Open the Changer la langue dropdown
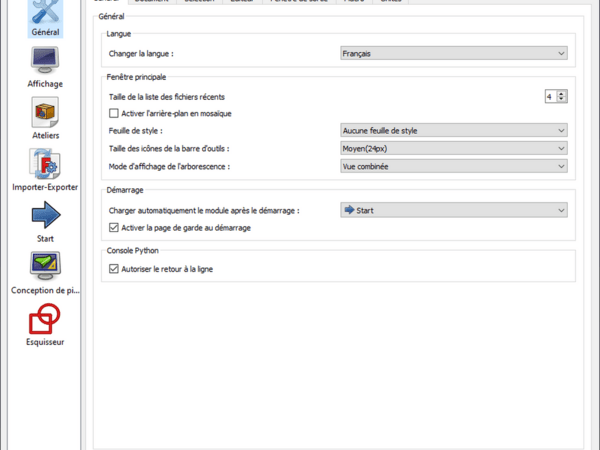The image size is (600, 450). tap(452, 53)
